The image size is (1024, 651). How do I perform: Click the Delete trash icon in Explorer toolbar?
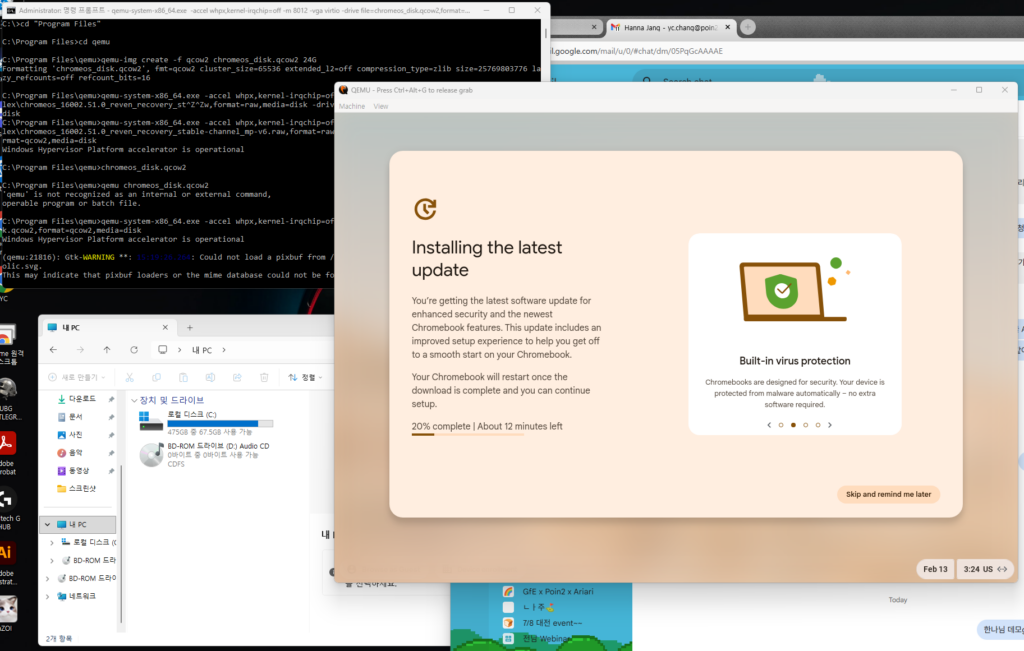click(264, 377)
